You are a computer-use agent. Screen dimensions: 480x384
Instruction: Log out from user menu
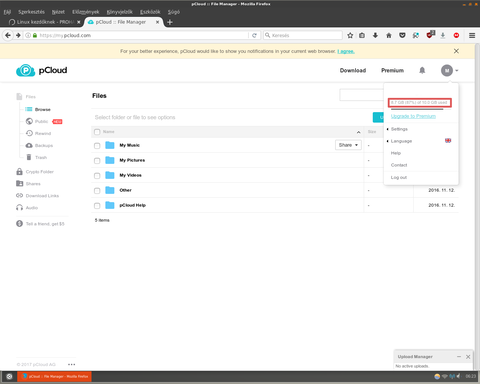coord(399,177)
